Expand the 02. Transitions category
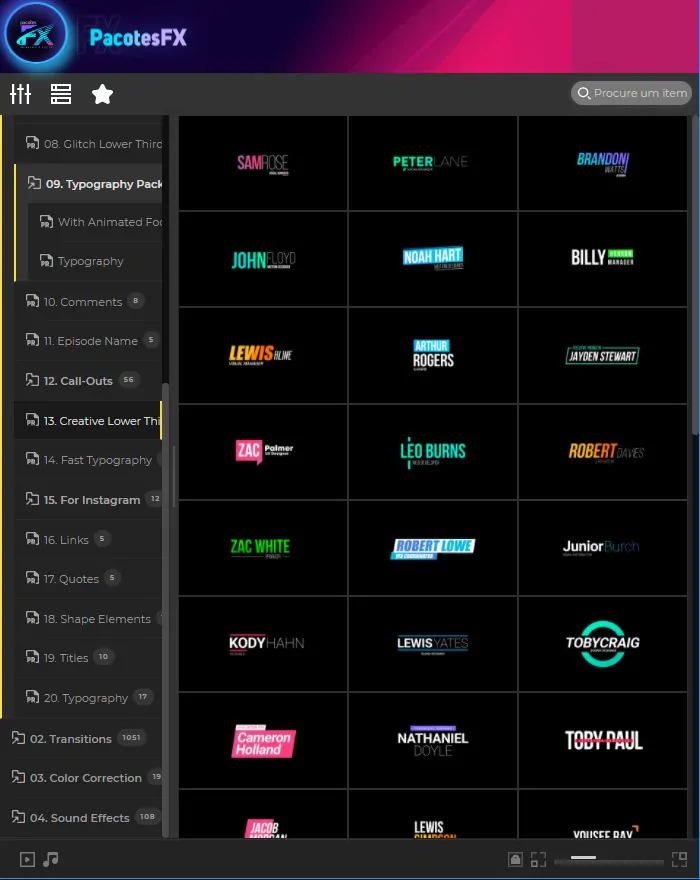 tap(18, 739)
